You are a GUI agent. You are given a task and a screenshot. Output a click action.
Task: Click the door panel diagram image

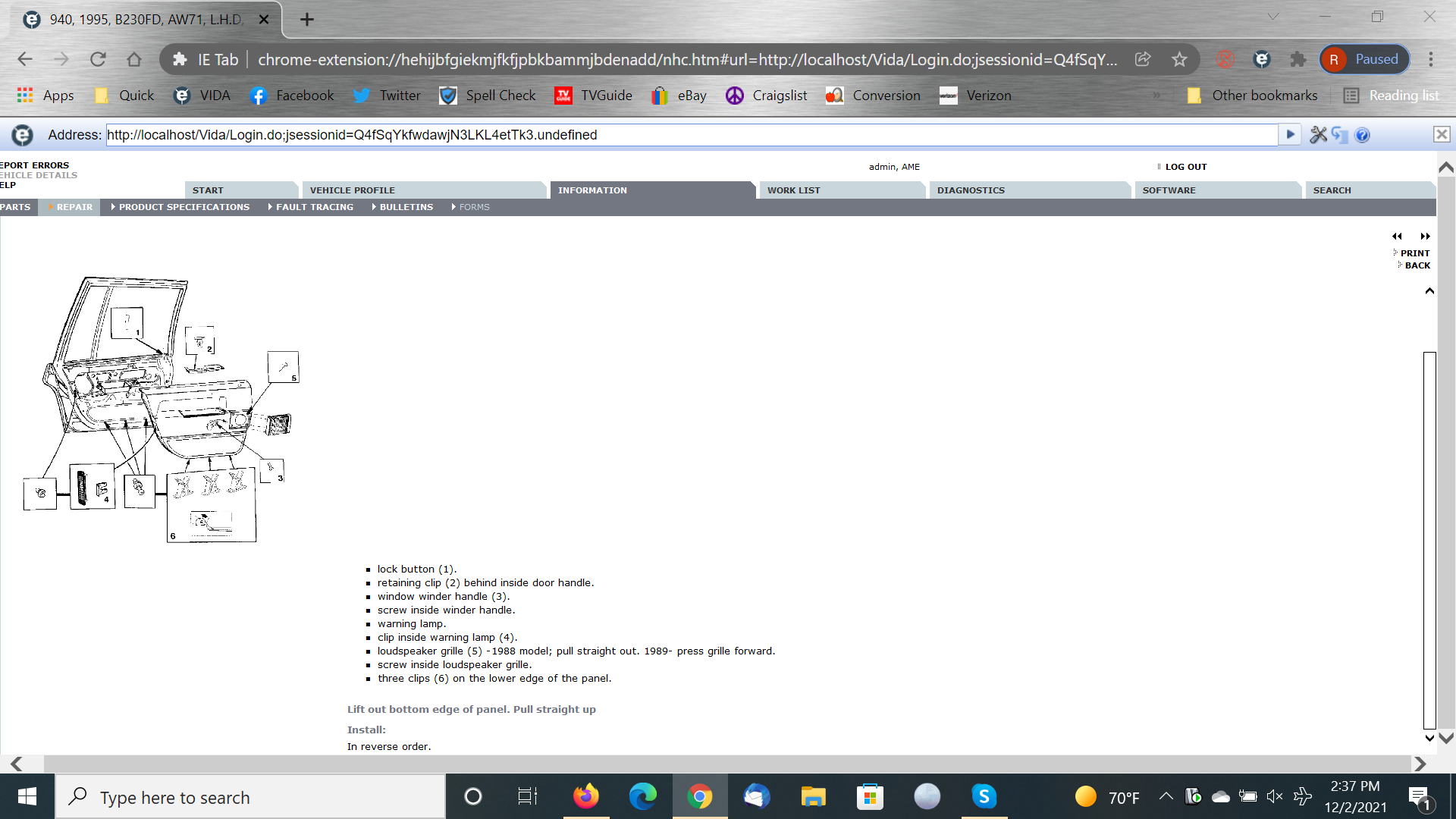[162, 409]
